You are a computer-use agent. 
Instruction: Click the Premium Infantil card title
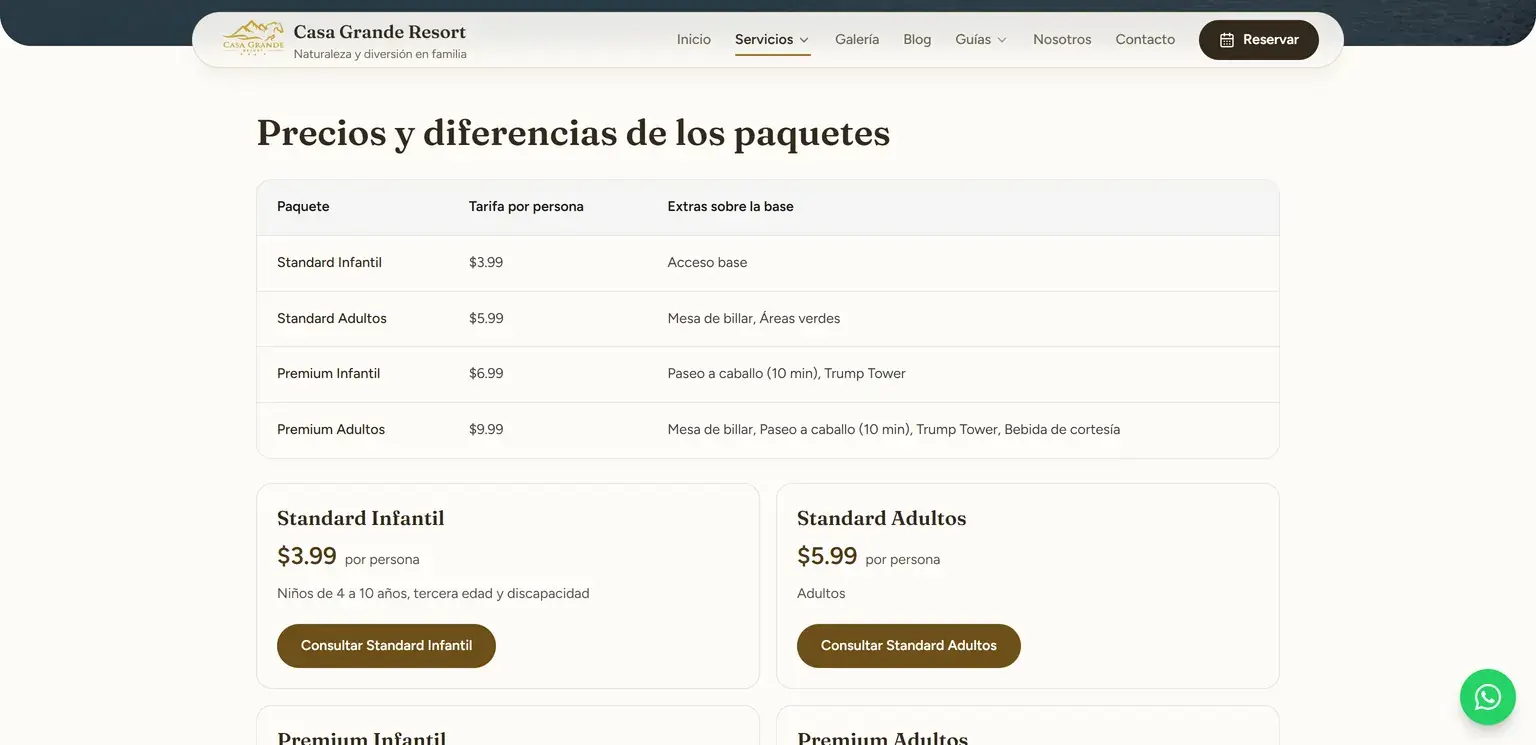[x=361, y=738]
